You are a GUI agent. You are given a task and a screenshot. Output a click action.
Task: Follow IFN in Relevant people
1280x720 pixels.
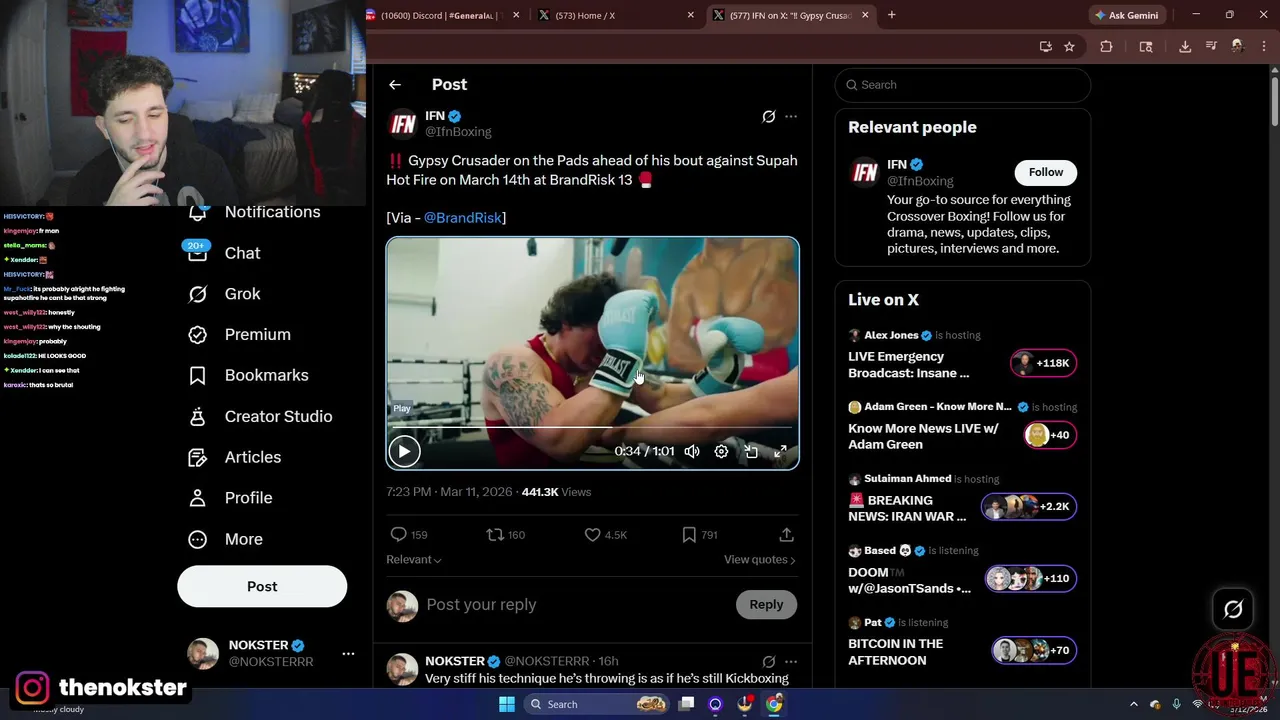[x=1046, y=172]
